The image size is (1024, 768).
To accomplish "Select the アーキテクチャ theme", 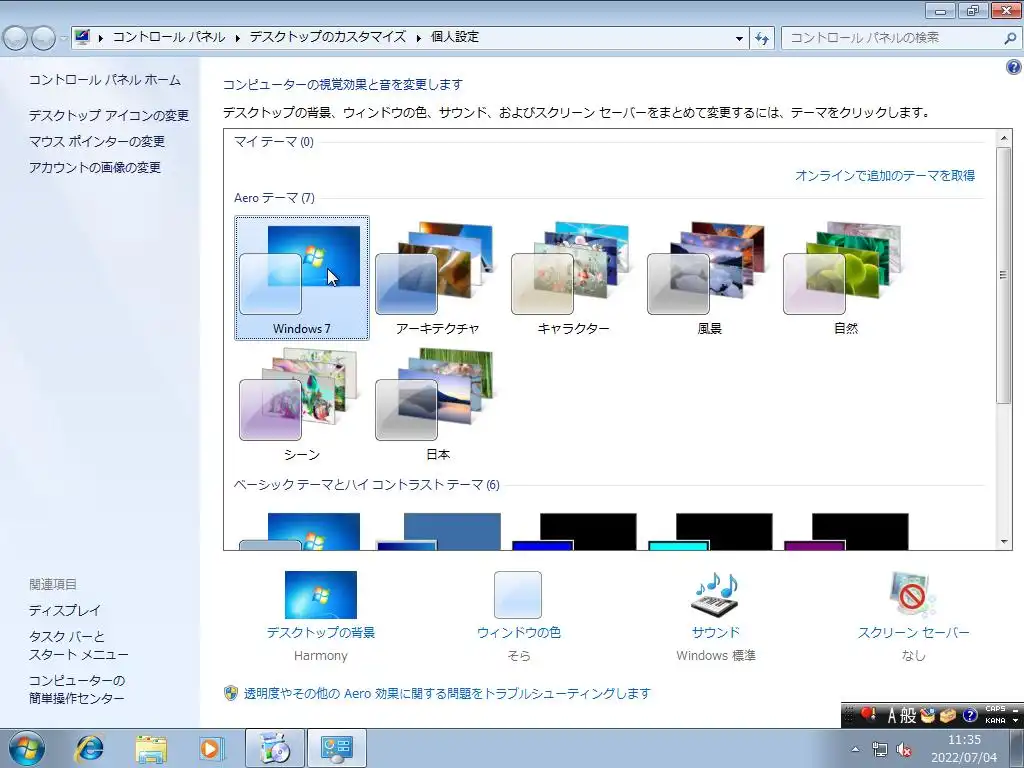I will point(438,278).
